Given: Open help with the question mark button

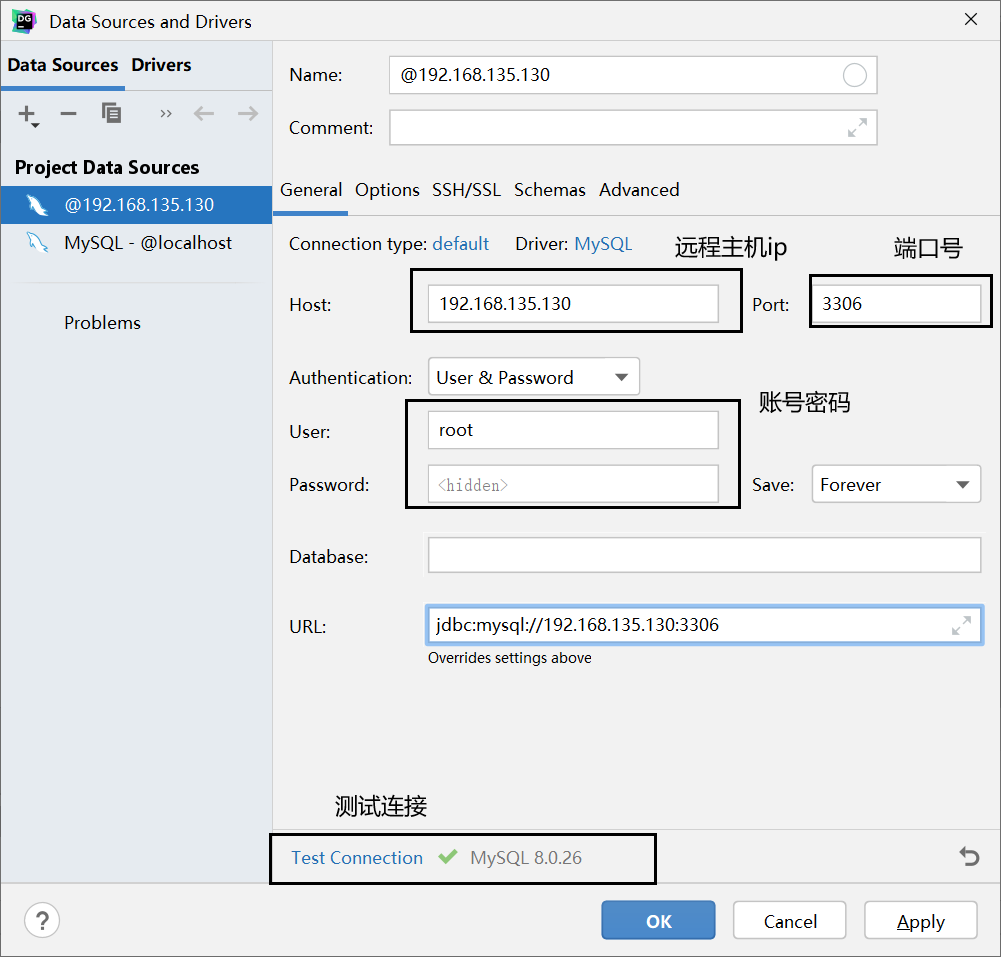Looking at the screenshot, I should (42, 921).
